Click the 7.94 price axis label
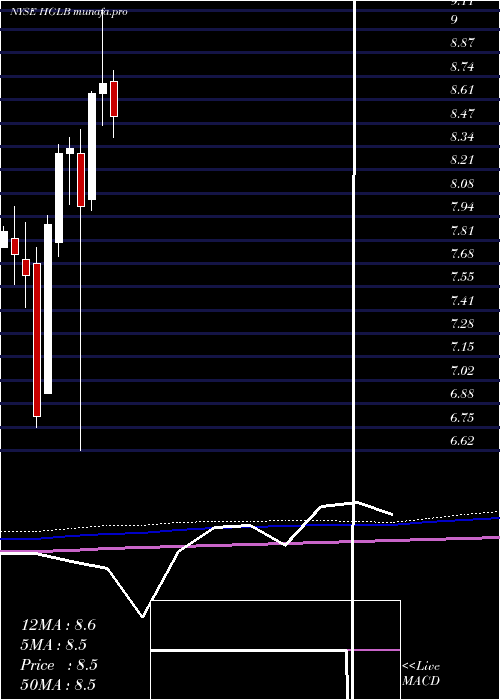500x700 pixels. click(x=462, y=207)
